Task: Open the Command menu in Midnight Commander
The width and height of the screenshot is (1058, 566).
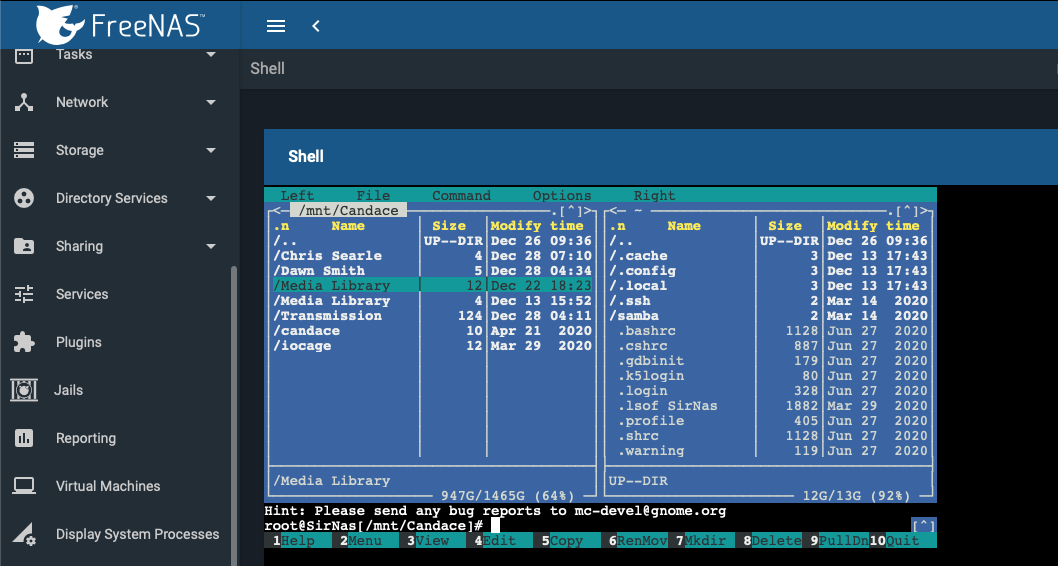Action: pos(461,196)
